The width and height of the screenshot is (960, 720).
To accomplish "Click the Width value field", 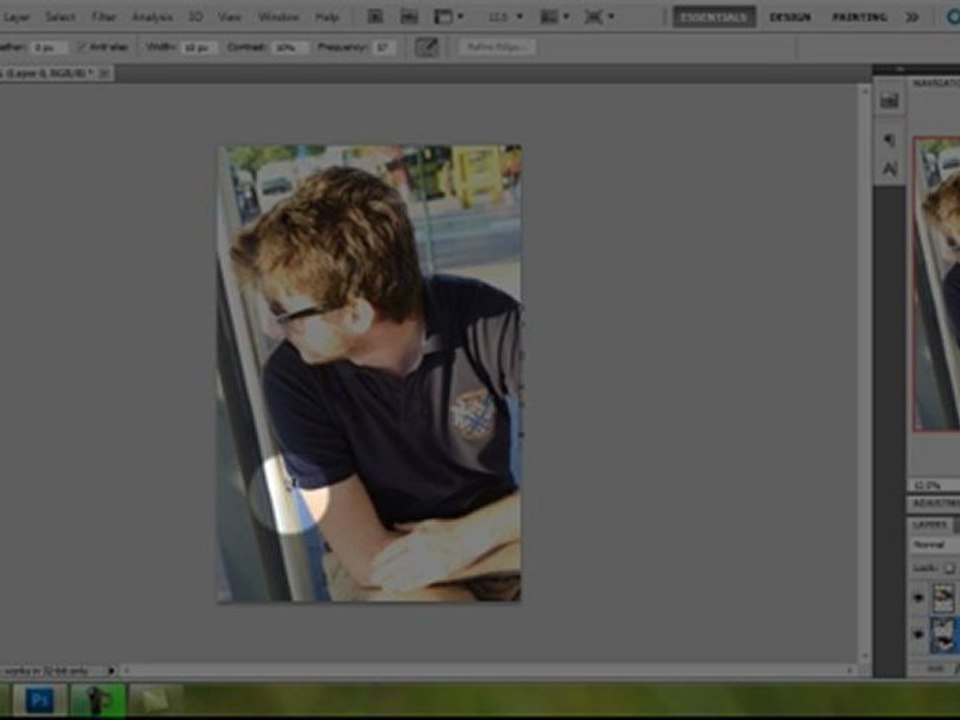I will (x=198, y=47).
